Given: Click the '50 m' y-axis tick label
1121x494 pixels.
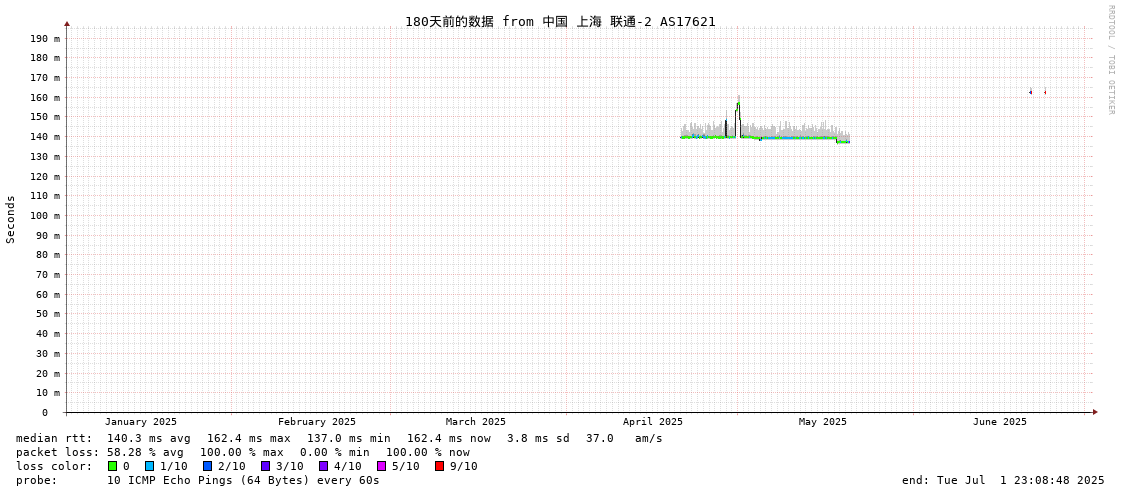Looking at the screenshot, I should 48,313.
